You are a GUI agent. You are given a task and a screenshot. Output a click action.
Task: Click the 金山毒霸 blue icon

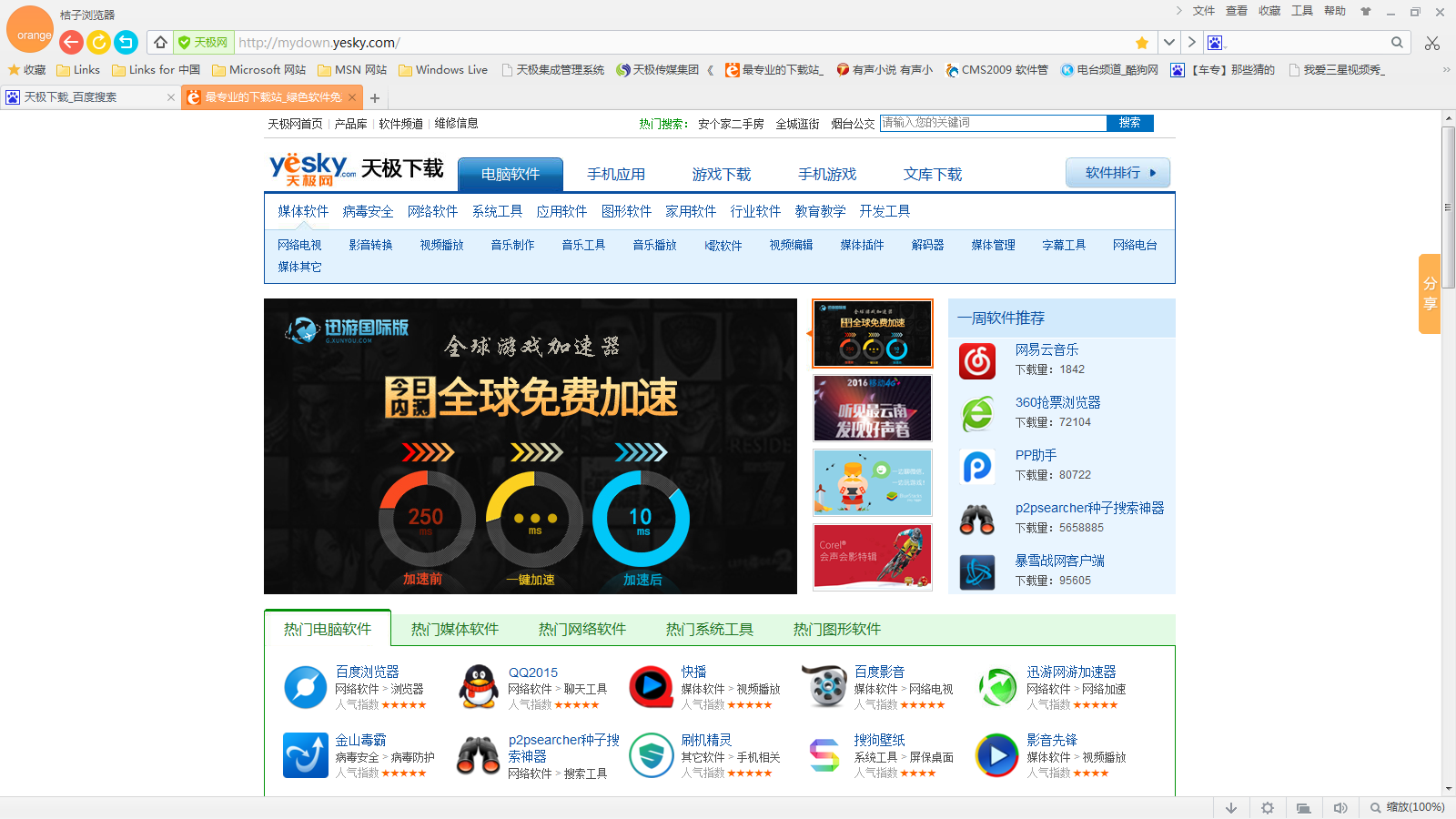[306, 755]
